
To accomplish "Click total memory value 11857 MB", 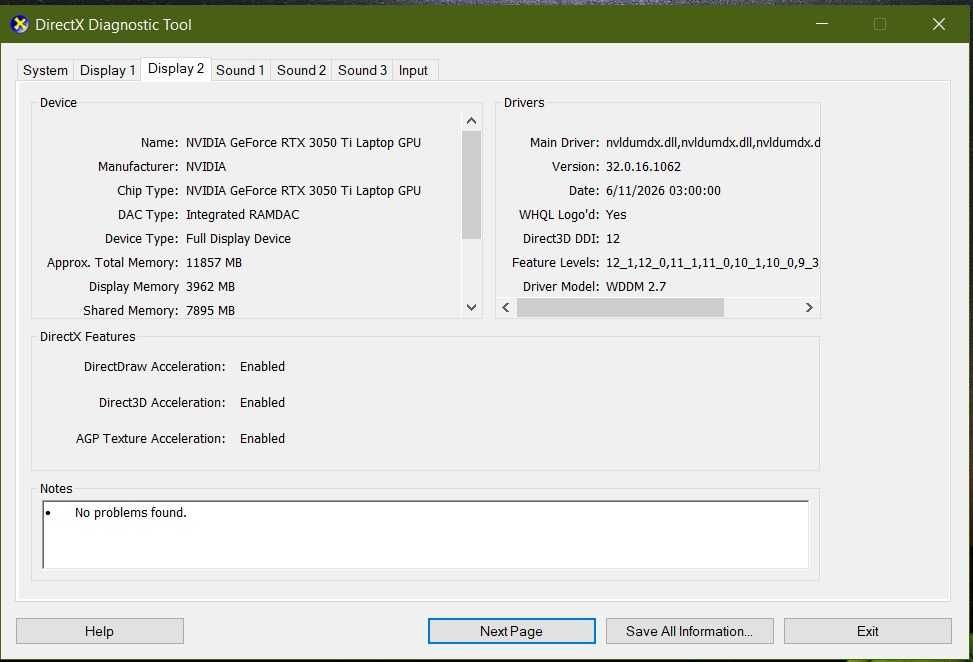I will pos(214,263).
